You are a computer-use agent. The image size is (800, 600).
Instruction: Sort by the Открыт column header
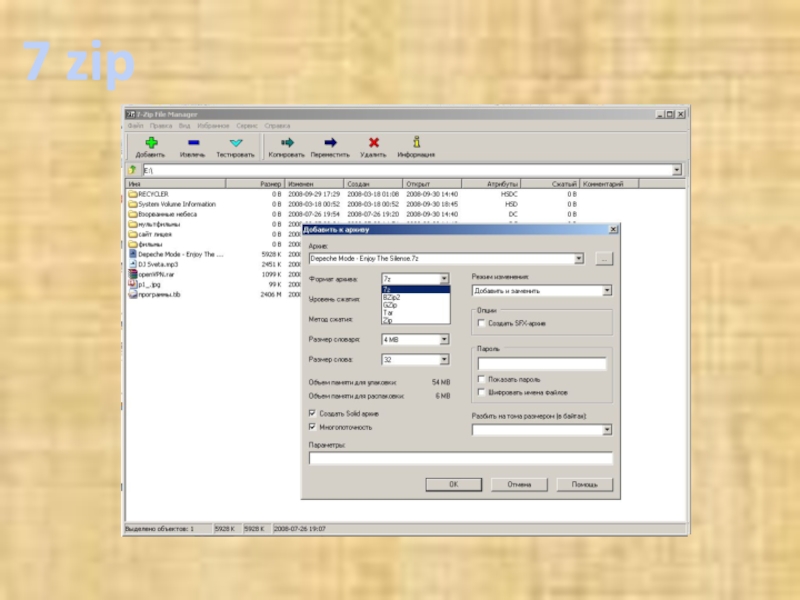(x=432, y=184)
